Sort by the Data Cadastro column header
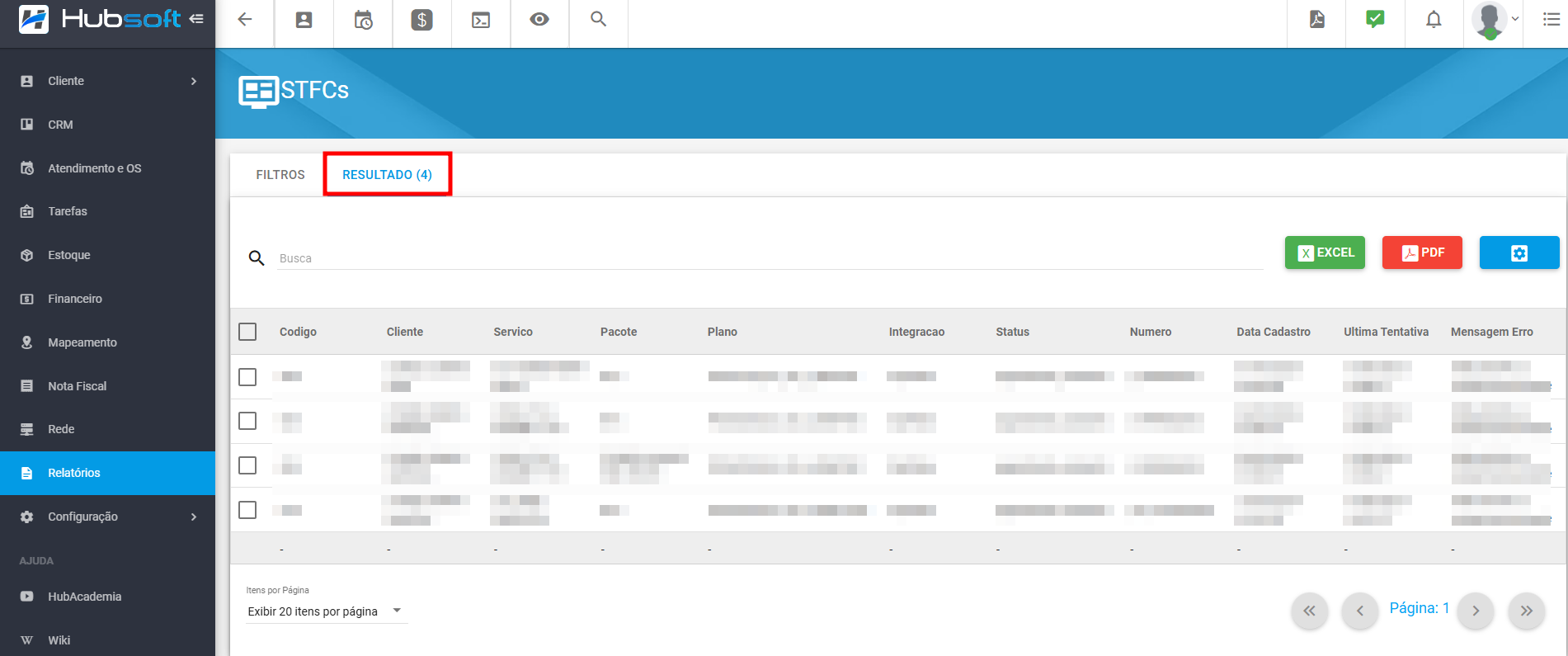Image resolution: width=1568 pixels, height=656 pixels. 1274,332
